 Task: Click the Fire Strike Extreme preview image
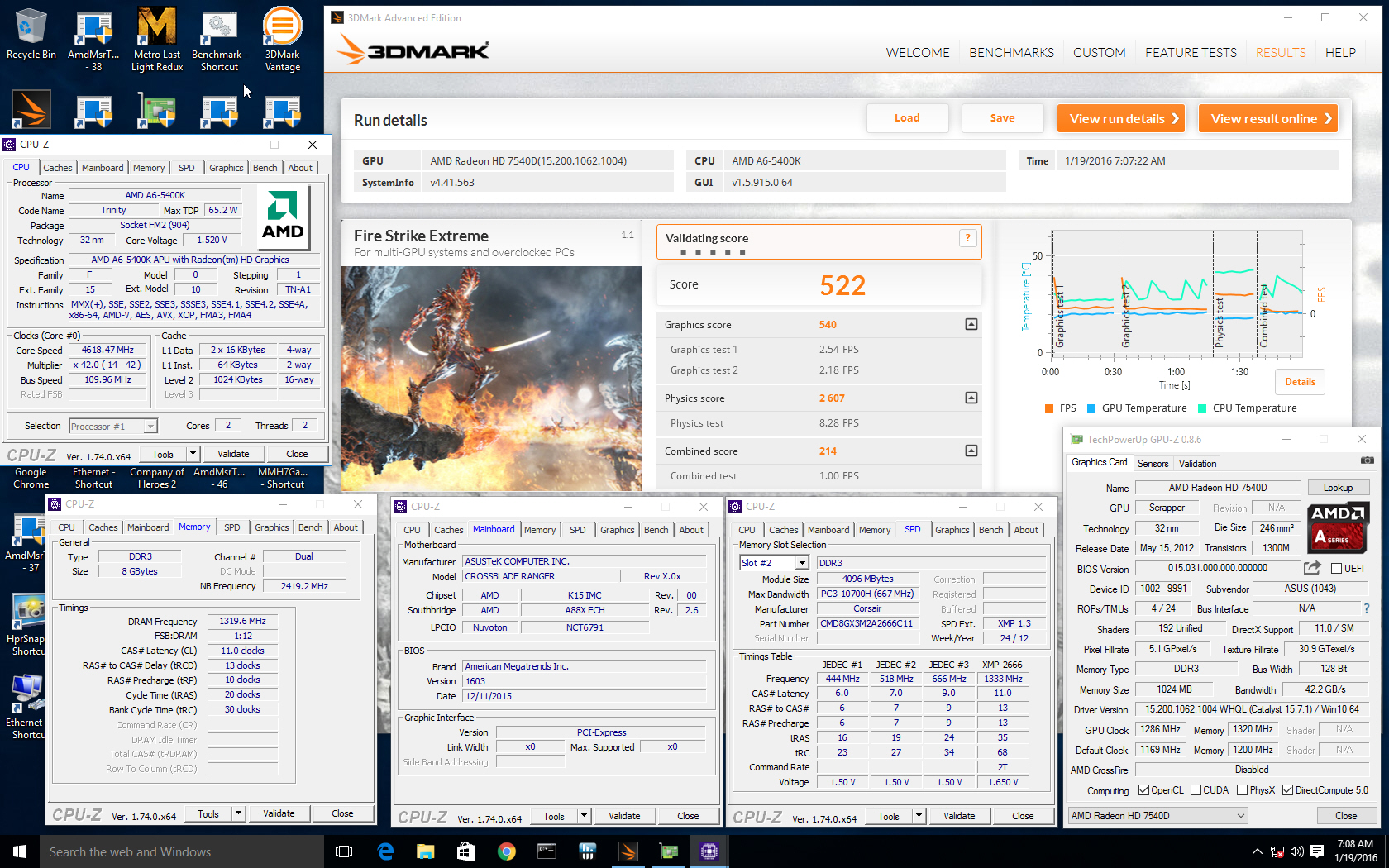(x=491, y=379)
